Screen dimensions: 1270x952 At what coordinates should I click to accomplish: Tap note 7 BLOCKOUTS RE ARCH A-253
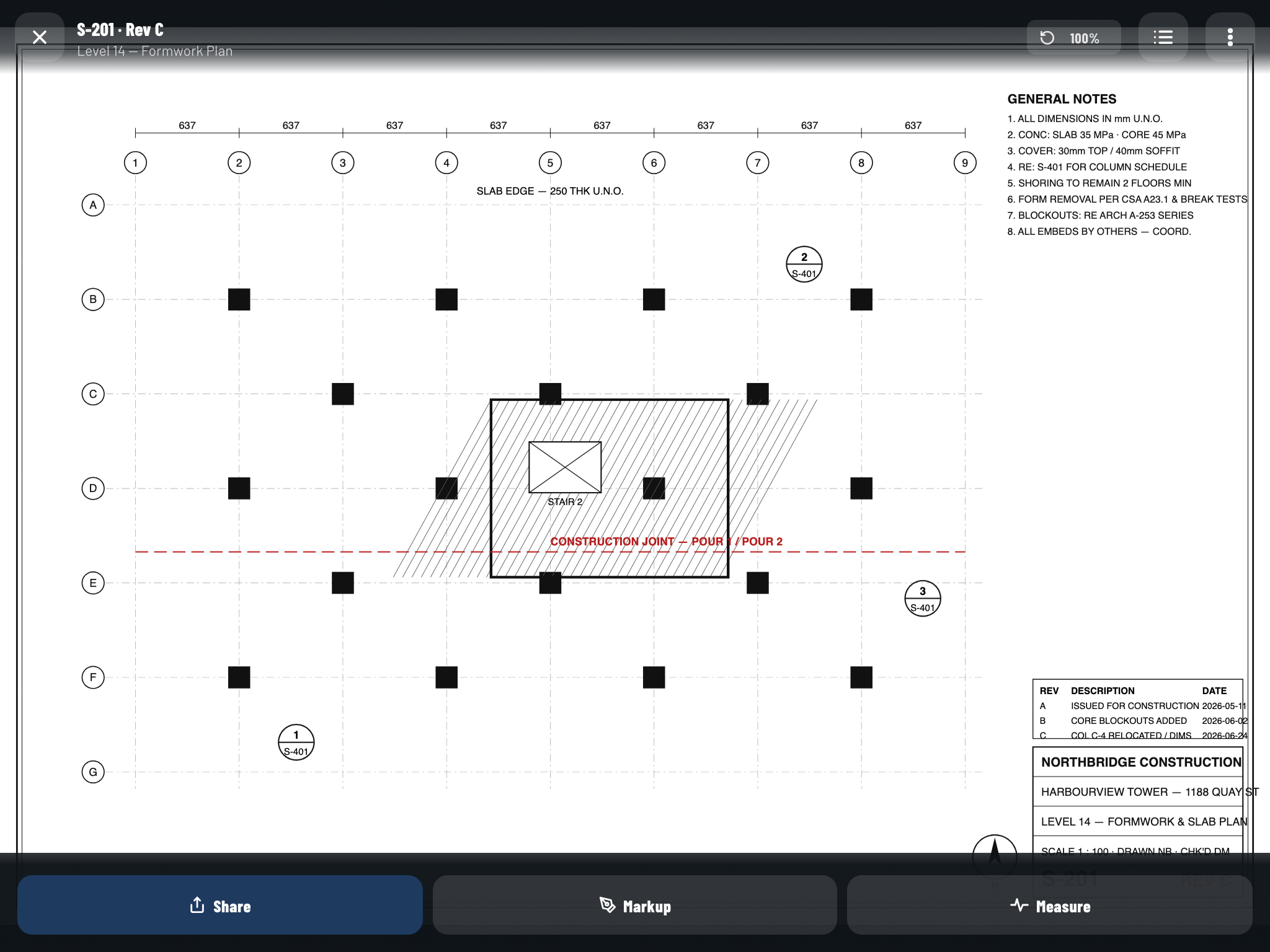(1100, 216)
